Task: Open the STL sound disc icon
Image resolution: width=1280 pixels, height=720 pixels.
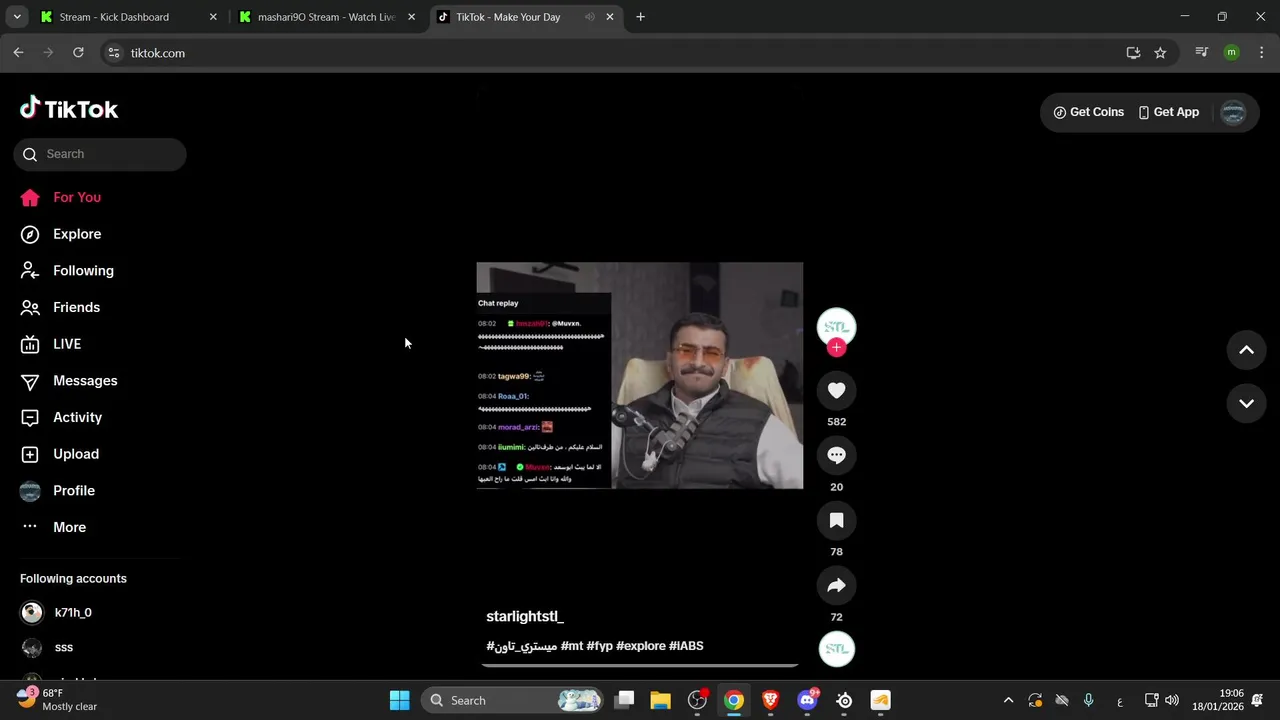Action: (837, 649)
